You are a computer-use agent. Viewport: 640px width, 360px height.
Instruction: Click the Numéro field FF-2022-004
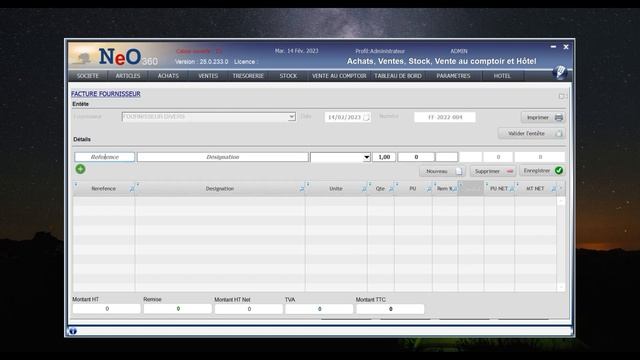445,117
